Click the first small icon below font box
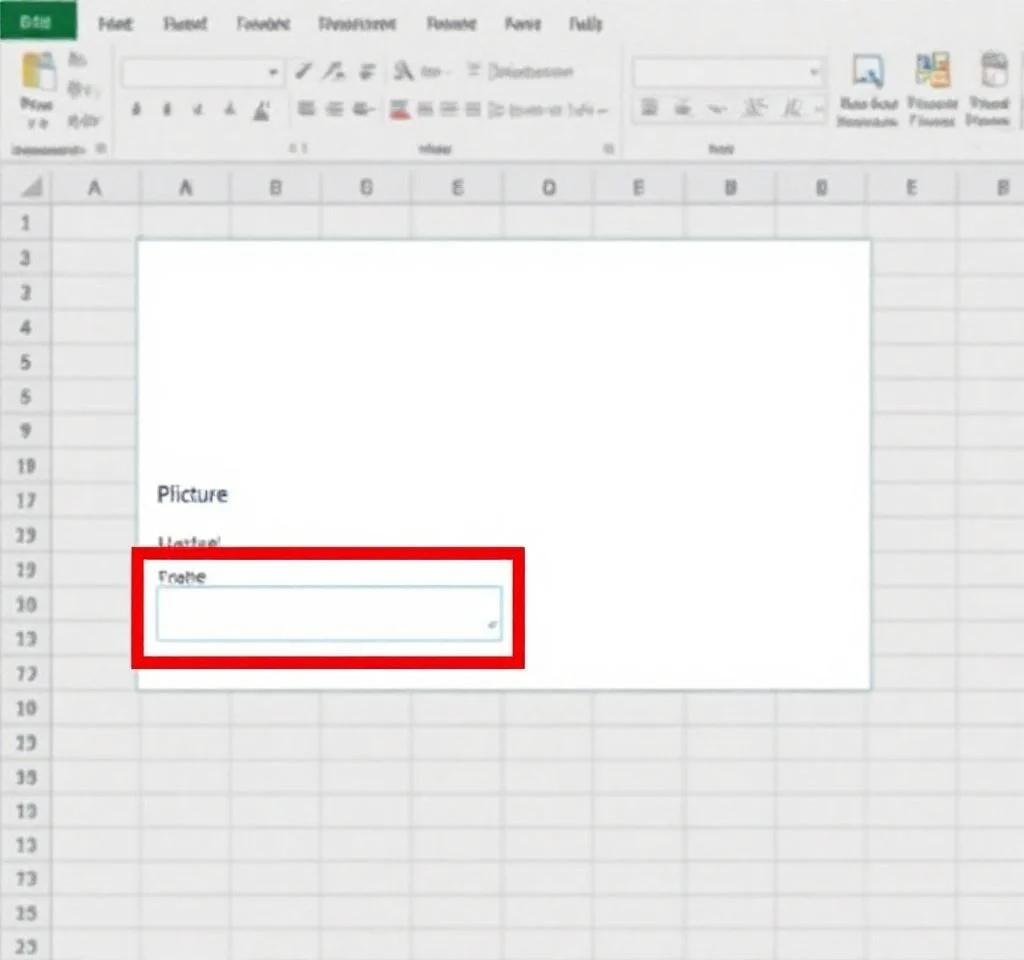Image resolution: width=1024 pixels, height=960 pixels. 136,110
